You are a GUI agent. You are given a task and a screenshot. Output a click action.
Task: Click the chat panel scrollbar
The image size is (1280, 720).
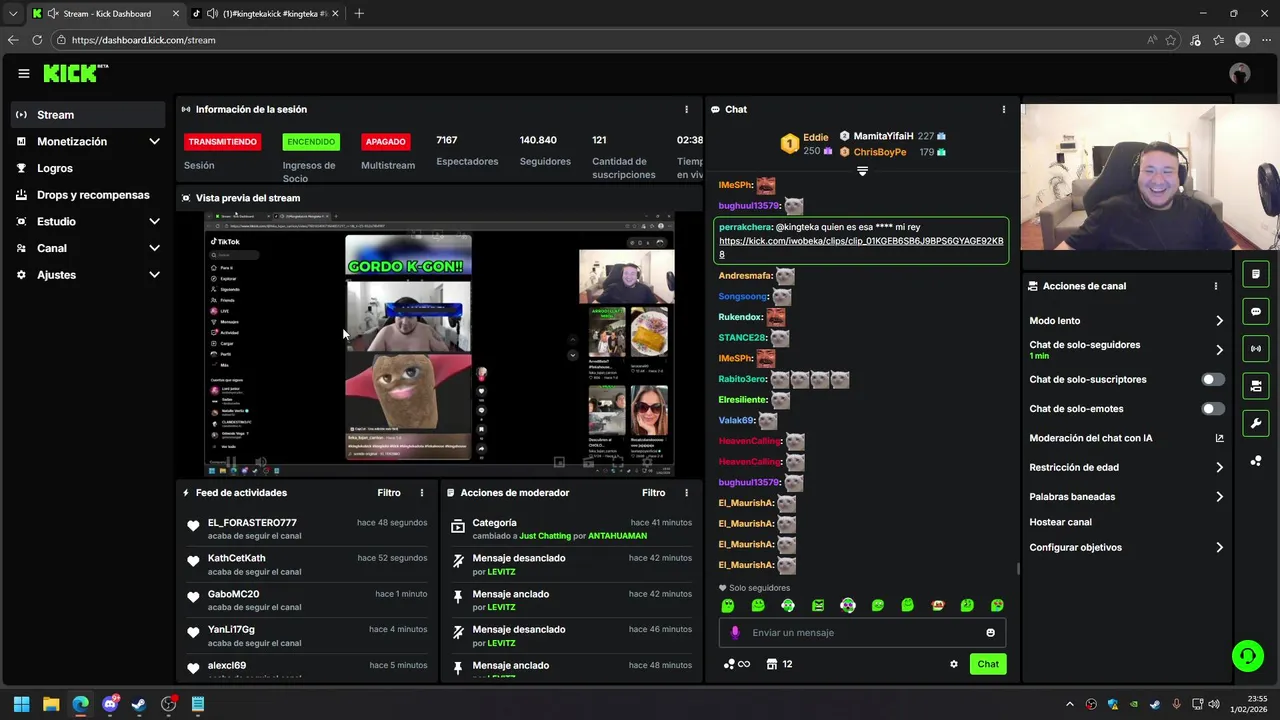[x=1019, y=568]
